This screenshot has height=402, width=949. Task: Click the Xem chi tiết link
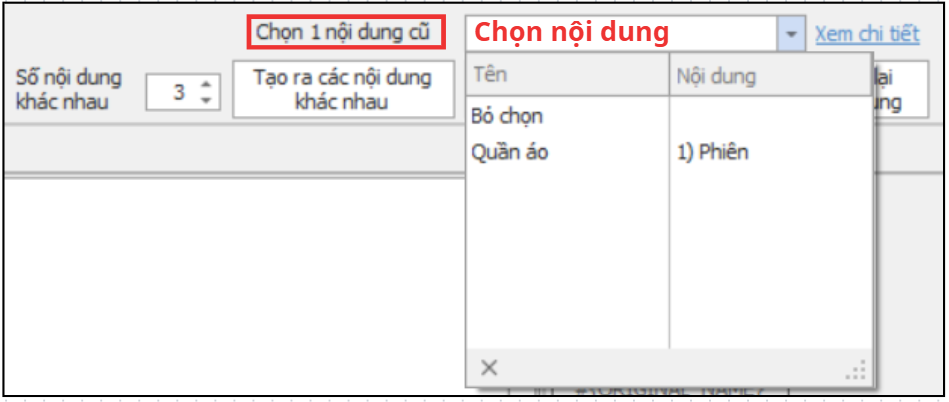pos(866,33)
